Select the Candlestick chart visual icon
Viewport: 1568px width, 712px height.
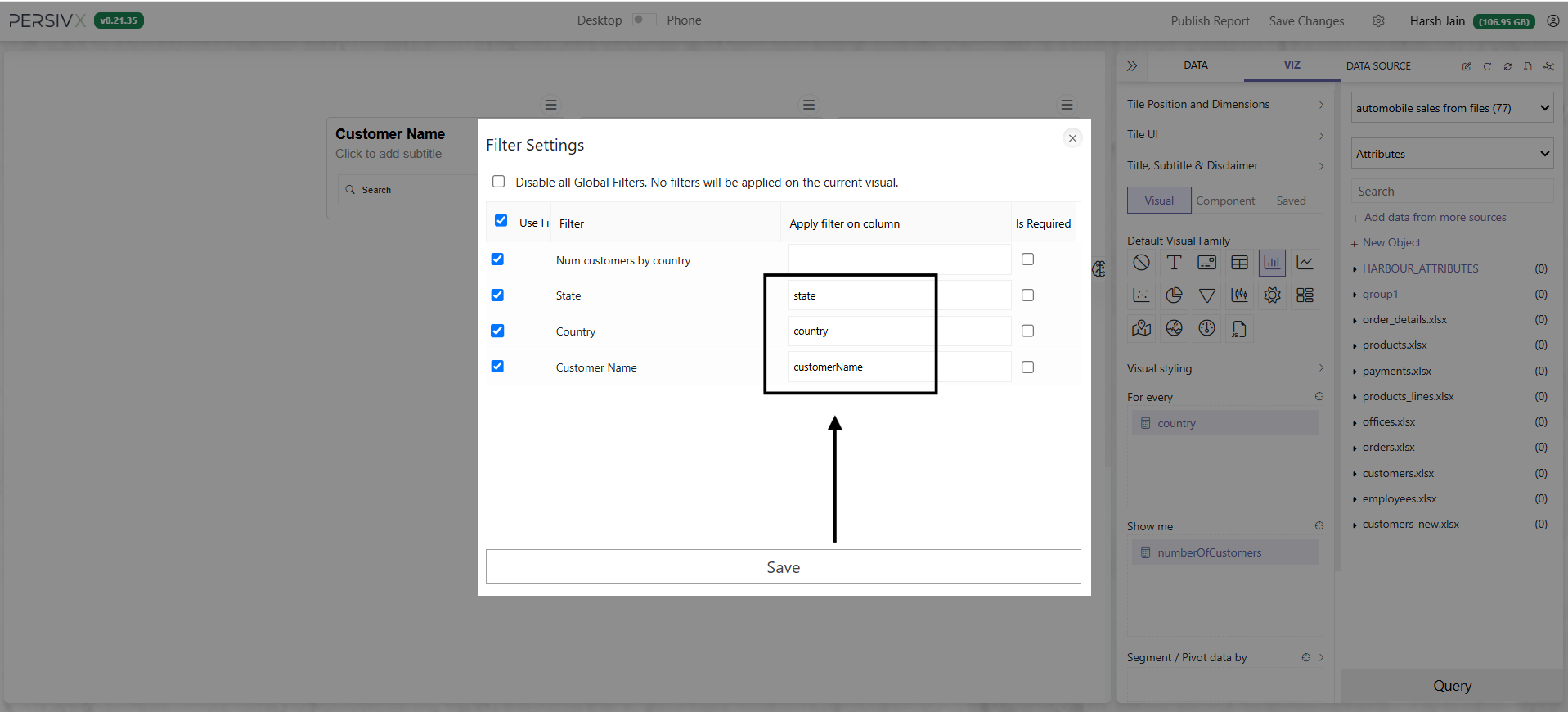click(x=1239, y=295)
